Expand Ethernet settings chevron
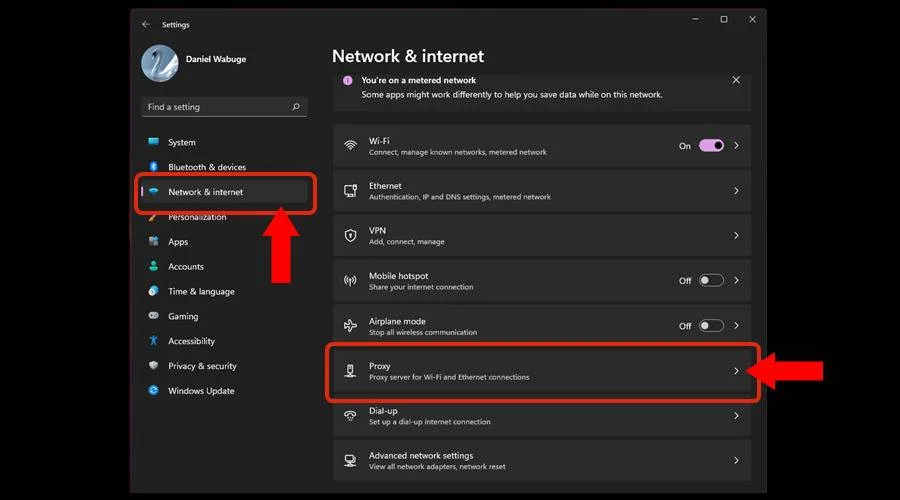The width and height of the screenshot is (900, 500). [x=736, y=191]
